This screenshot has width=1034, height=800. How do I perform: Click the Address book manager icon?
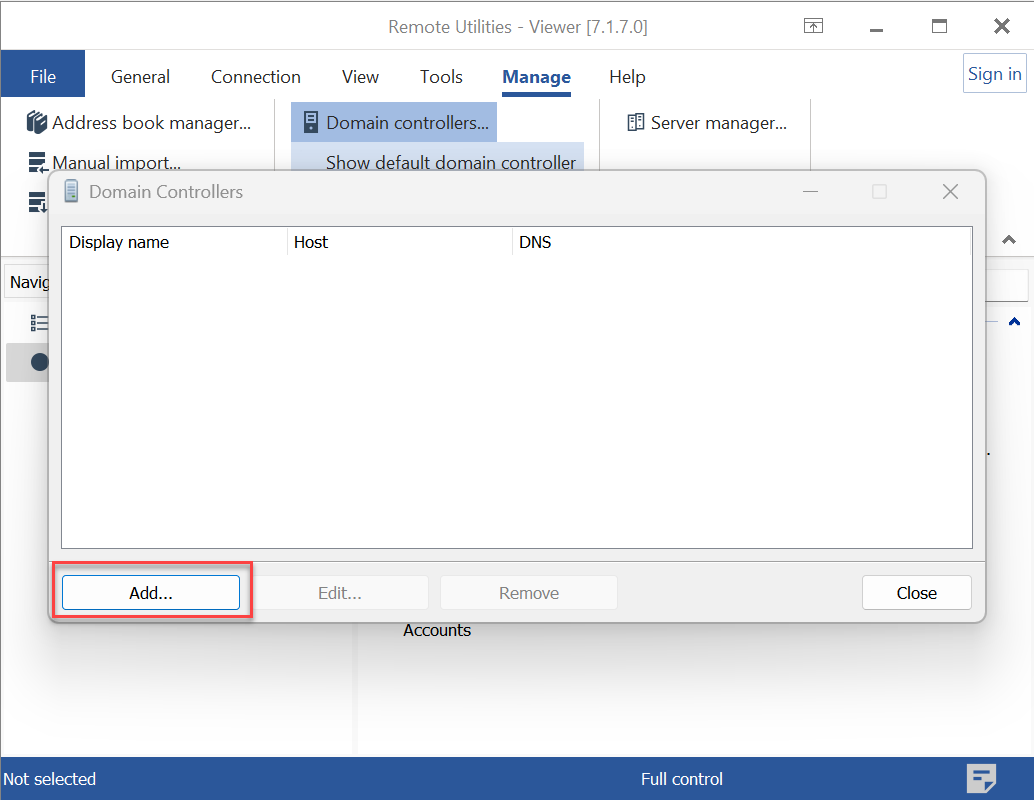point(37,123)
